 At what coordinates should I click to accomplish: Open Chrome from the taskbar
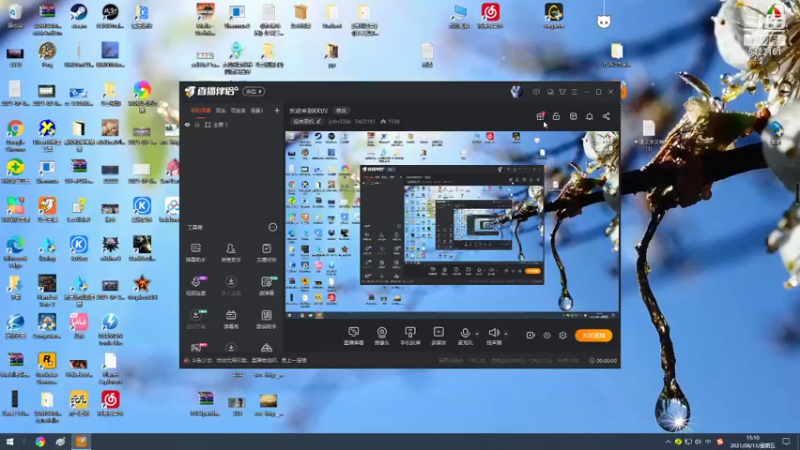coord(40,441)
